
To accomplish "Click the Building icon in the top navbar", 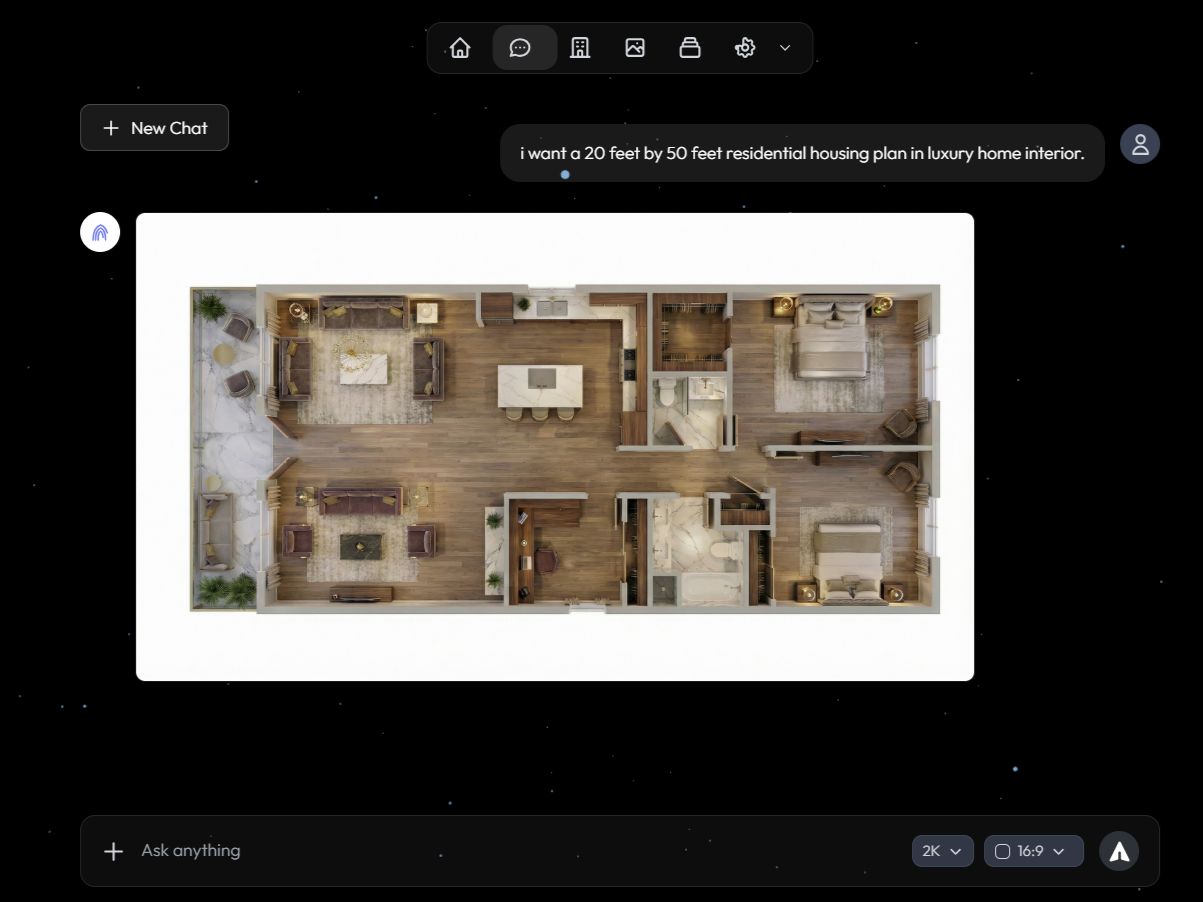I will tap(580, 47).
